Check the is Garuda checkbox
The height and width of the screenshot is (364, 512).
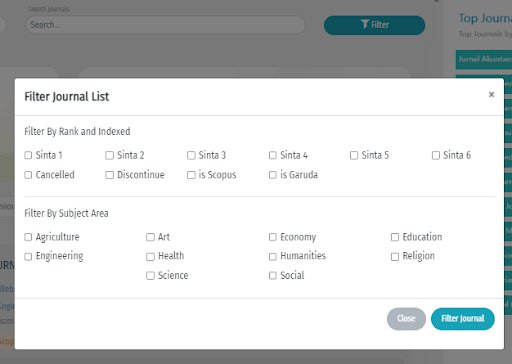point(273,175)
